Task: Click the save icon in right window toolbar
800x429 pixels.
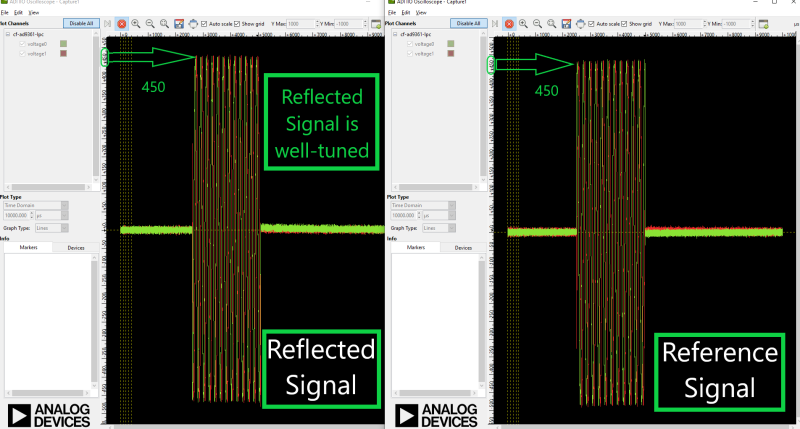Action: [565, 23]
